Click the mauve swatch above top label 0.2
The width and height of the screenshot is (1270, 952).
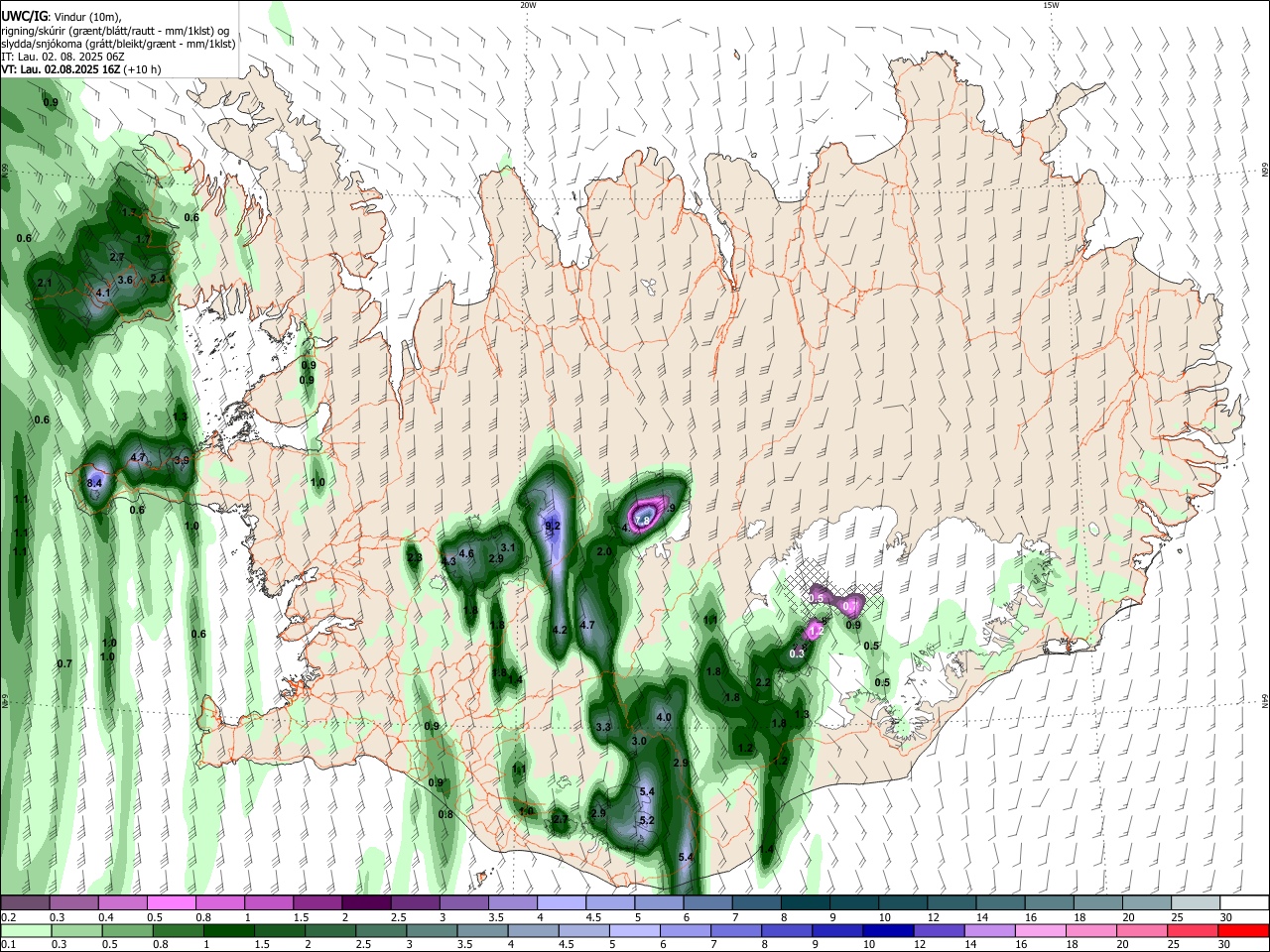click(25, 902)
